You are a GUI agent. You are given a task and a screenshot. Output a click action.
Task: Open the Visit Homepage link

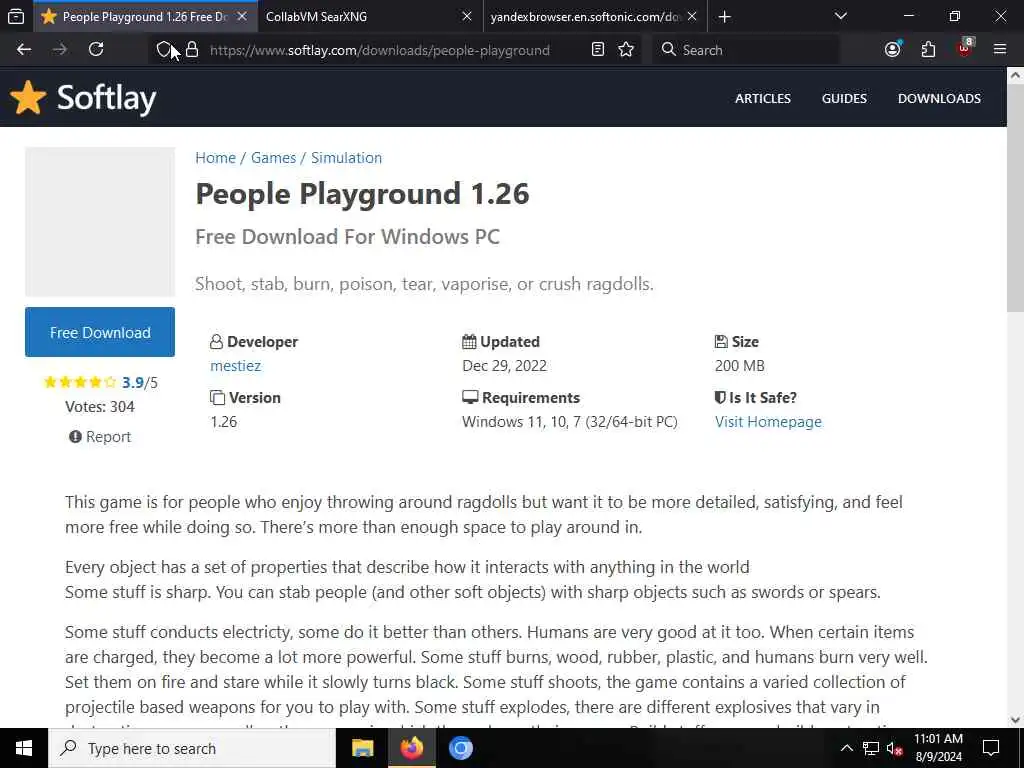768,422
